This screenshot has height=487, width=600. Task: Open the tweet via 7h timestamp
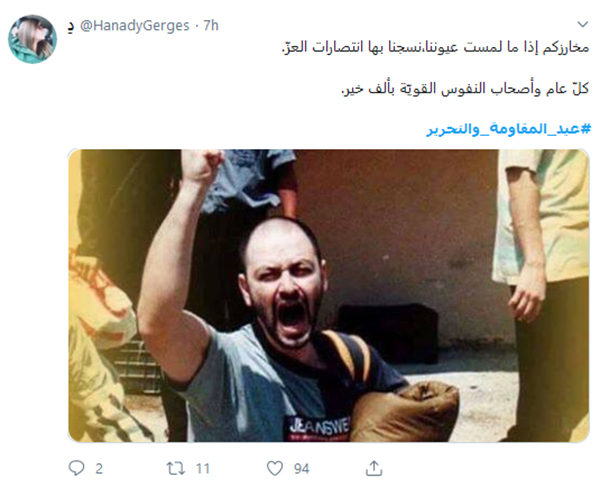[211, 26]
